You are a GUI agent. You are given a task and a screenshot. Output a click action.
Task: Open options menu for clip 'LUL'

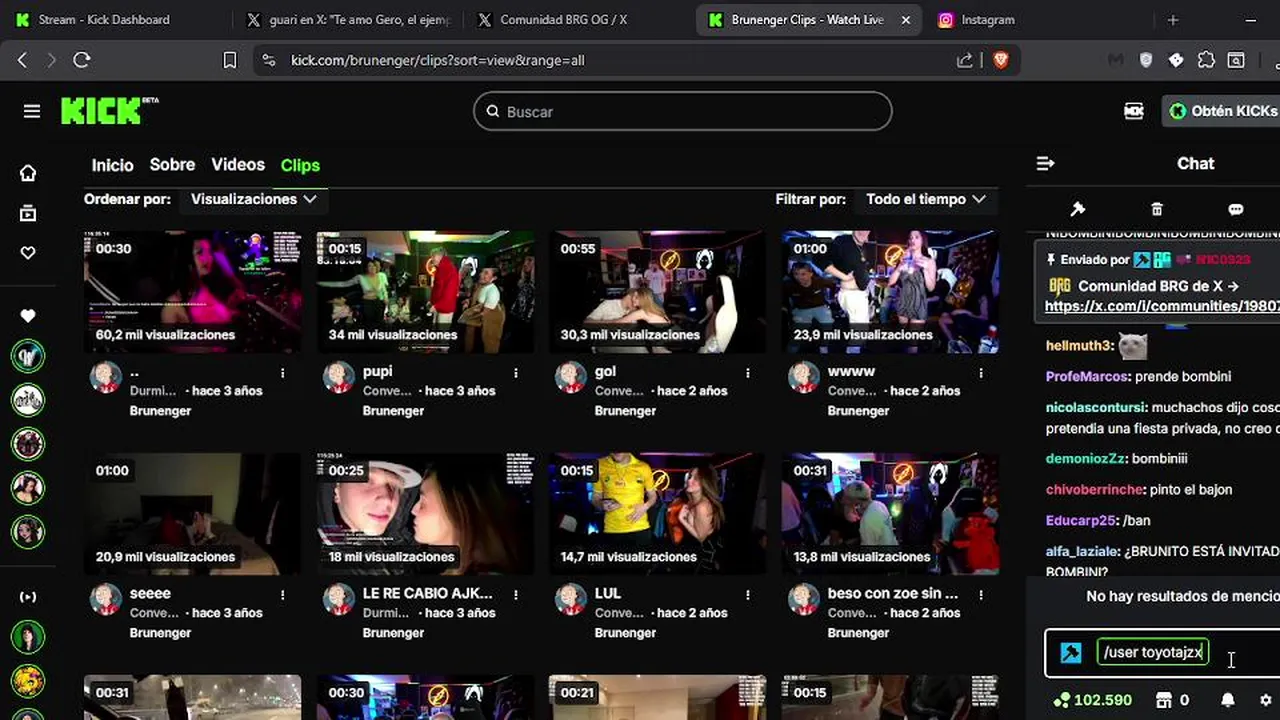(x=748, y=594)
